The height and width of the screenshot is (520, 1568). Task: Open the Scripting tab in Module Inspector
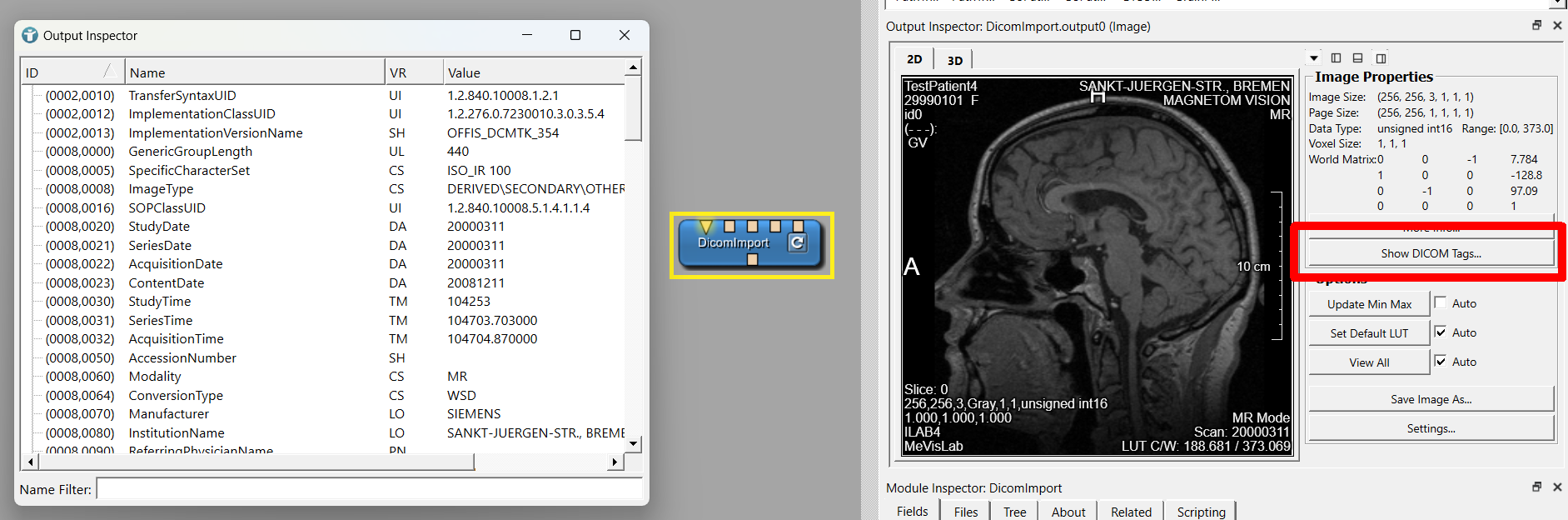(1200, 512)
